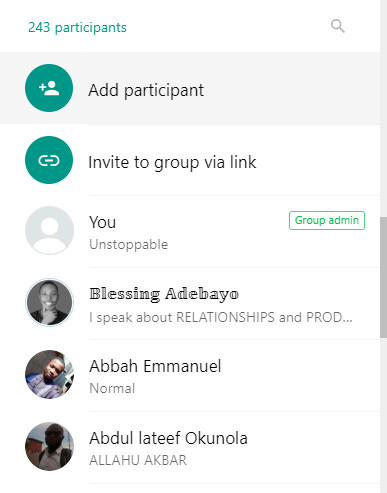This screenshot has width=387, height=493.
Task: Open your default gray profile avatar
Action: (49, 230)
